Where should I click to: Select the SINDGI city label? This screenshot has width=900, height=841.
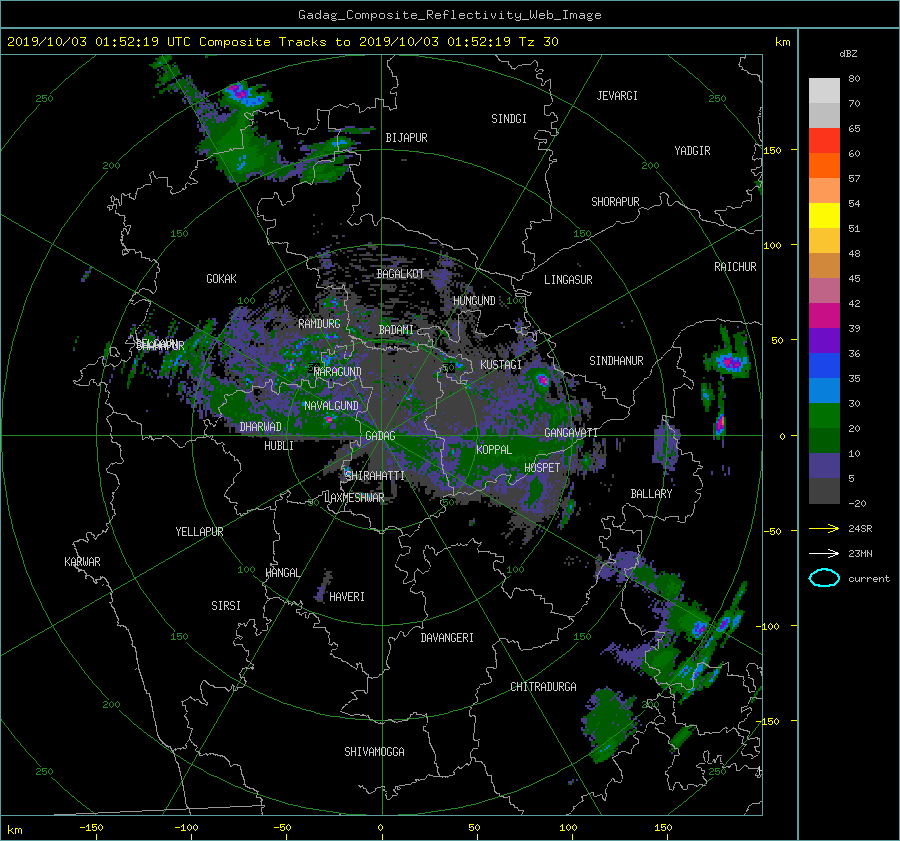coord(509,119)
